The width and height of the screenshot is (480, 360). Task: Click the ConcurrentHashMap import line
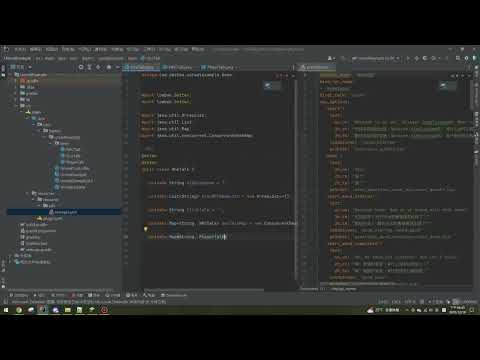[197, 136]
